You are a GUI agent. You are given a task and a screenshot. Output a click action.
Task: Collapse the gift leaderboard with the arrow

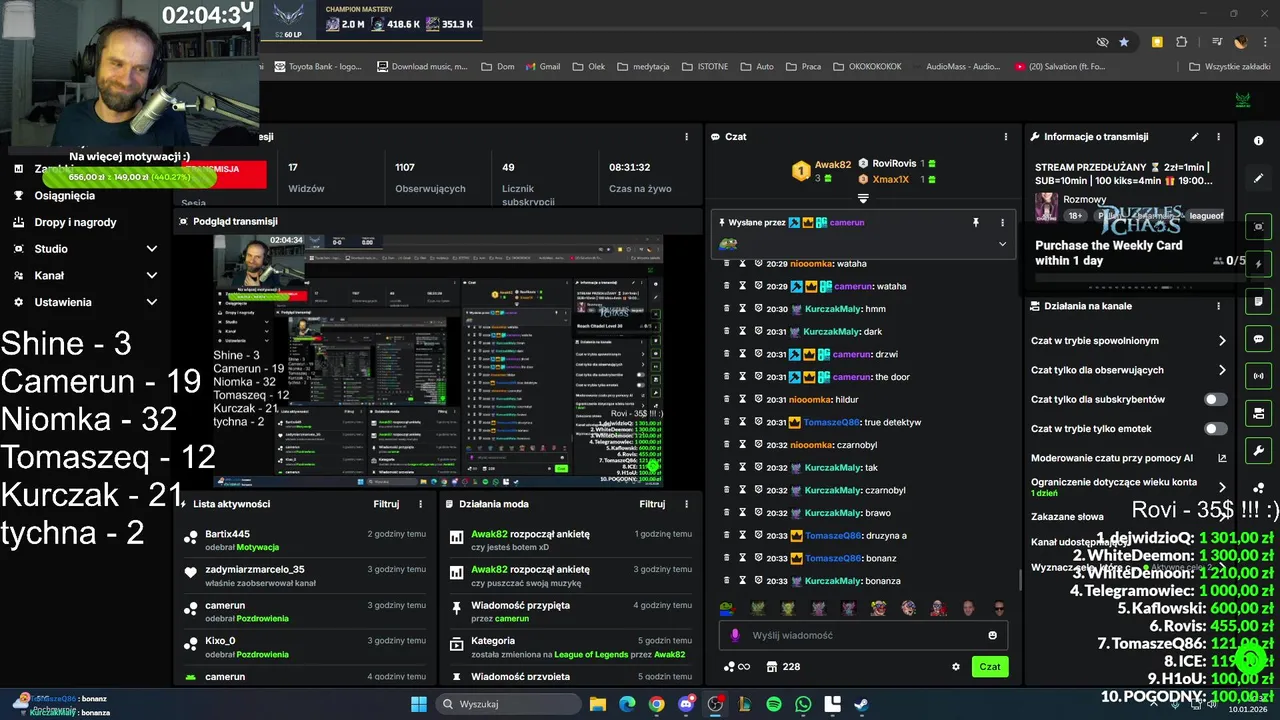click(863, 198)
